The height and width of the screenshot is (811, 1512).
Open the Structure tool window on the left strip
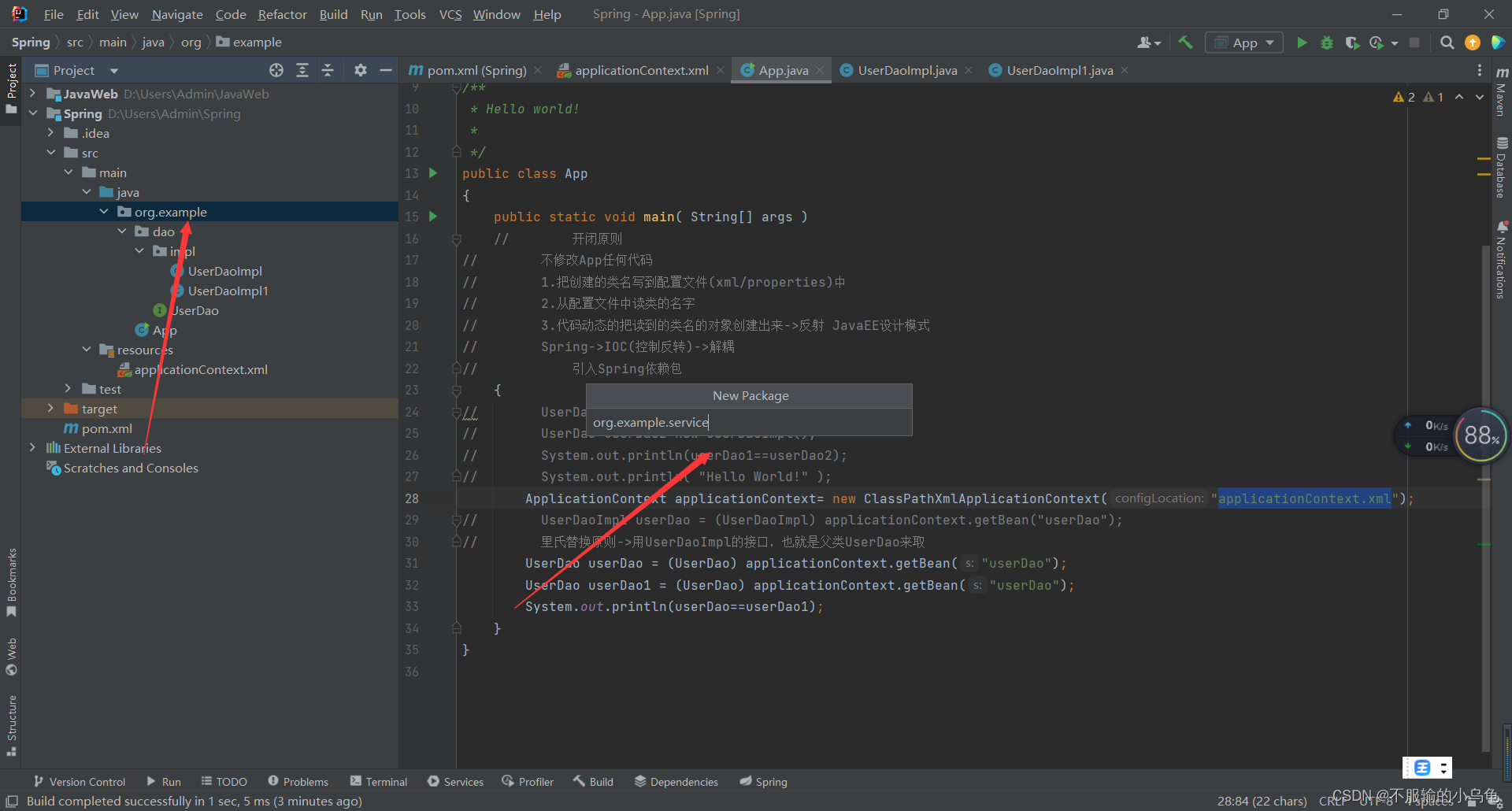[12, 725]
